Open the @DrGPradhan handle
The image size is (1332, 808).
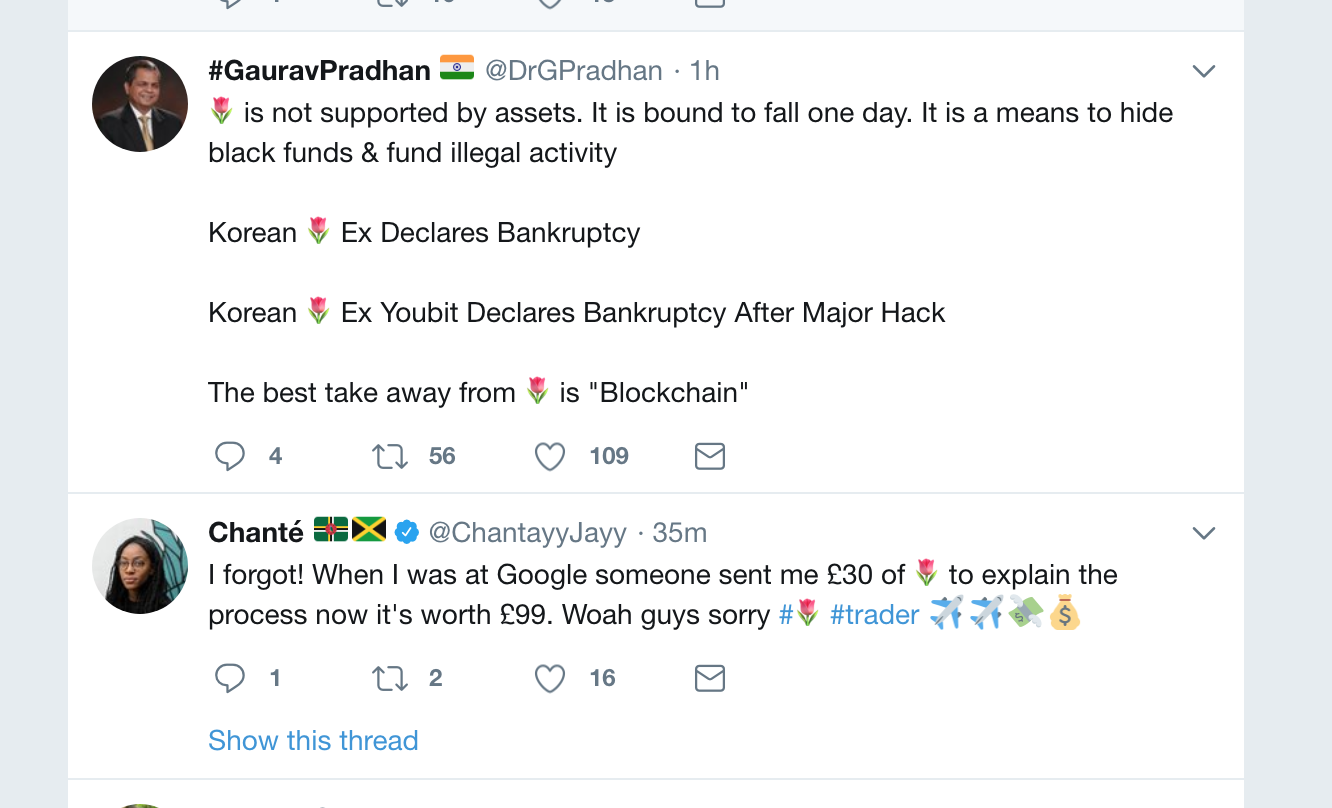pyautogui.click(x=574, y=71)
